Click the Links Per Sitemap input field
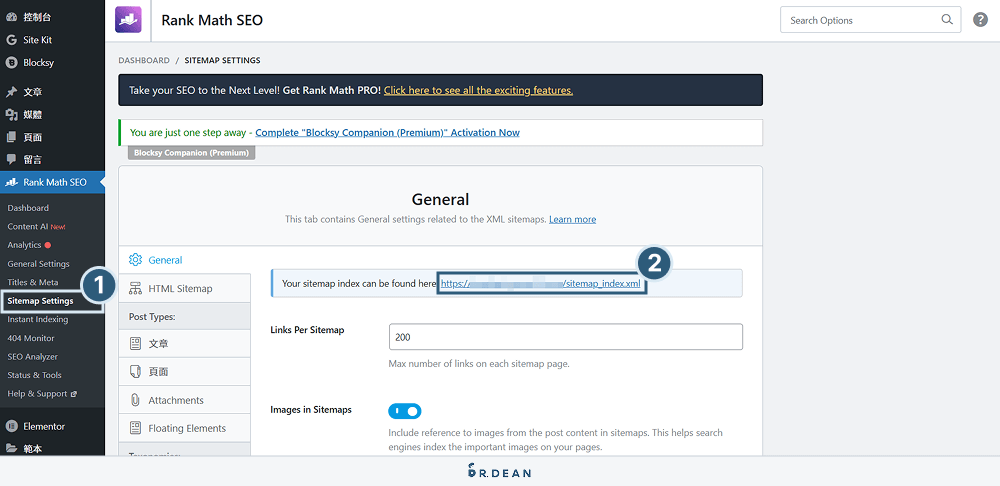The height and width of the screenshot is (486, 1000). point(566,337)
